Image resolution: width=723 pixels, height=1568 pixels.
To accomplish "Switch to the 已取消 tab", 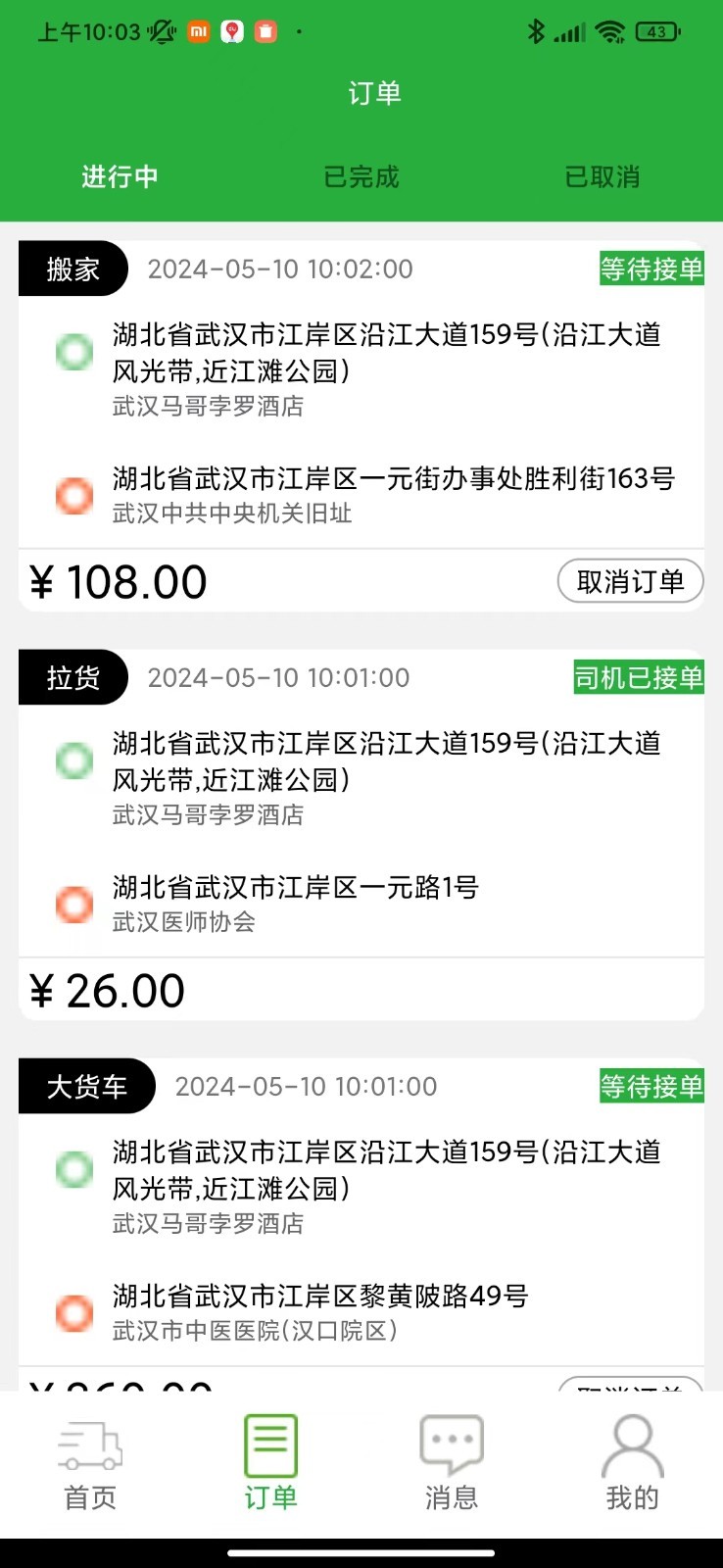I will [x=602, y=177].
